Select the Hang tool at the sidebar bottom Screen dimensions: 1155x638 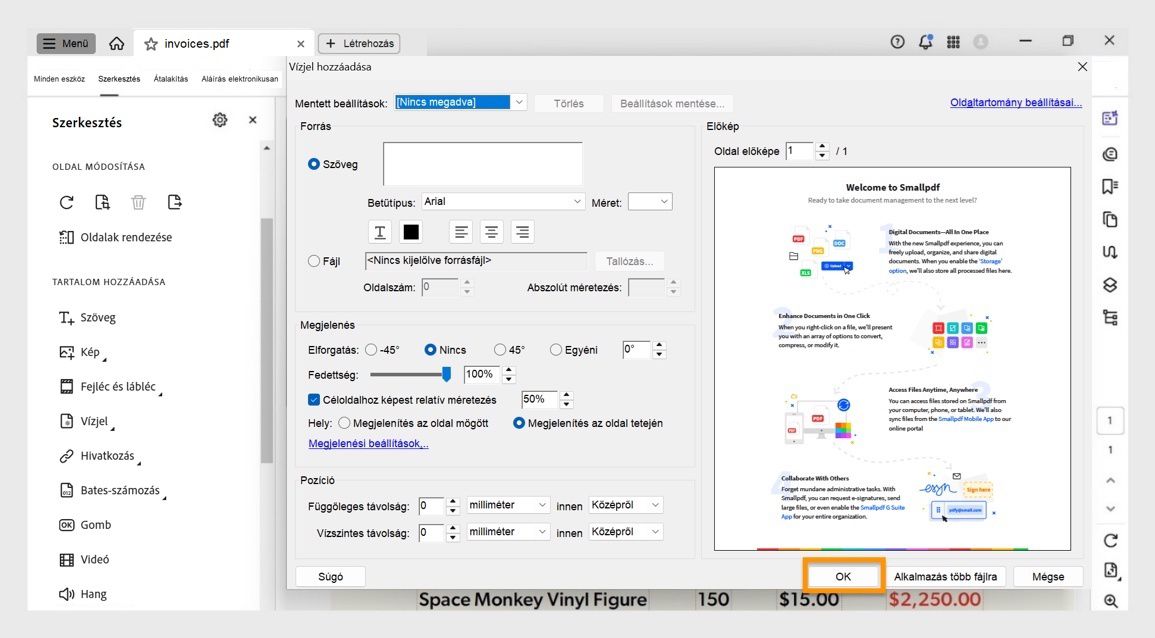88,593
